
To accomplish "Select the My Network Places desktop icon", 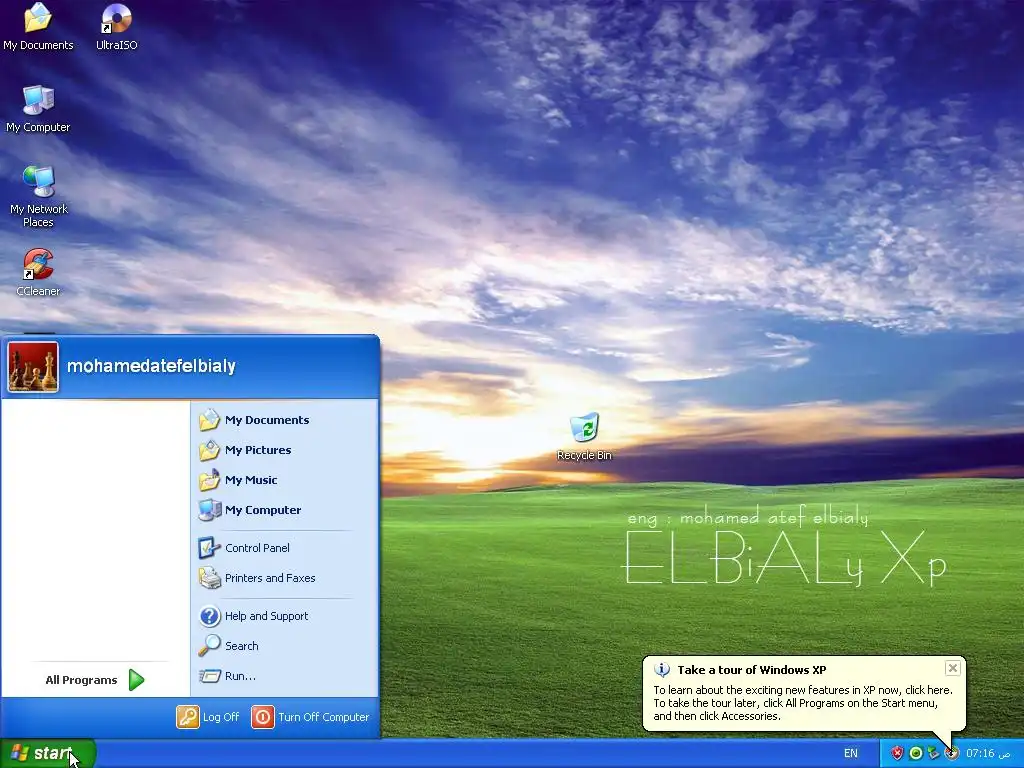I will [x=39, y=197].
